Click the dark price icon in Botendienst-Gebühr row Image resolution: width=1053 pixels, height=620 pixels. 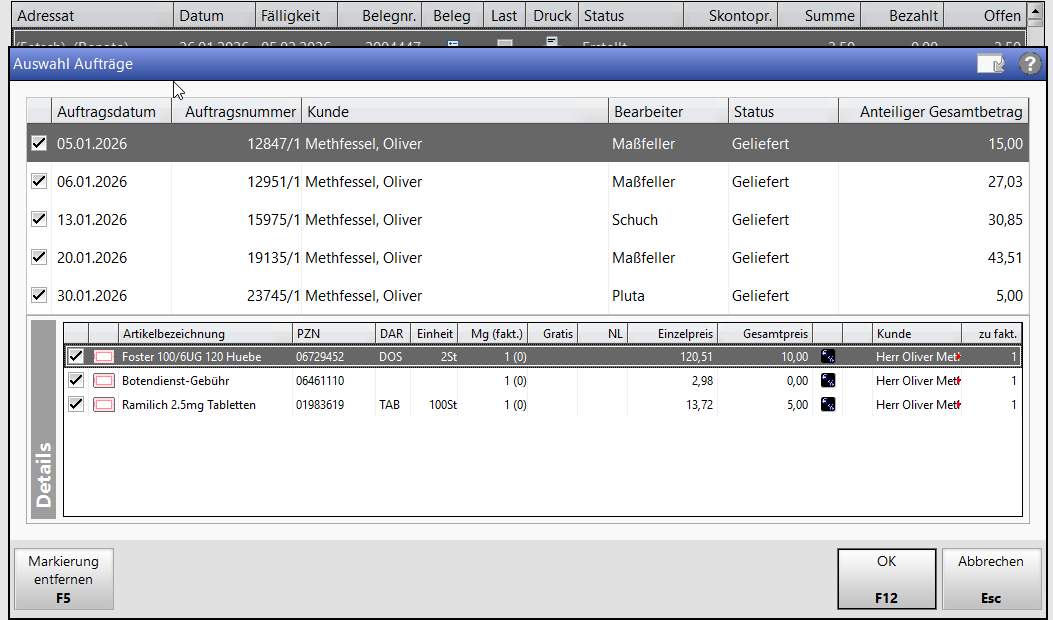click(828, 381)
